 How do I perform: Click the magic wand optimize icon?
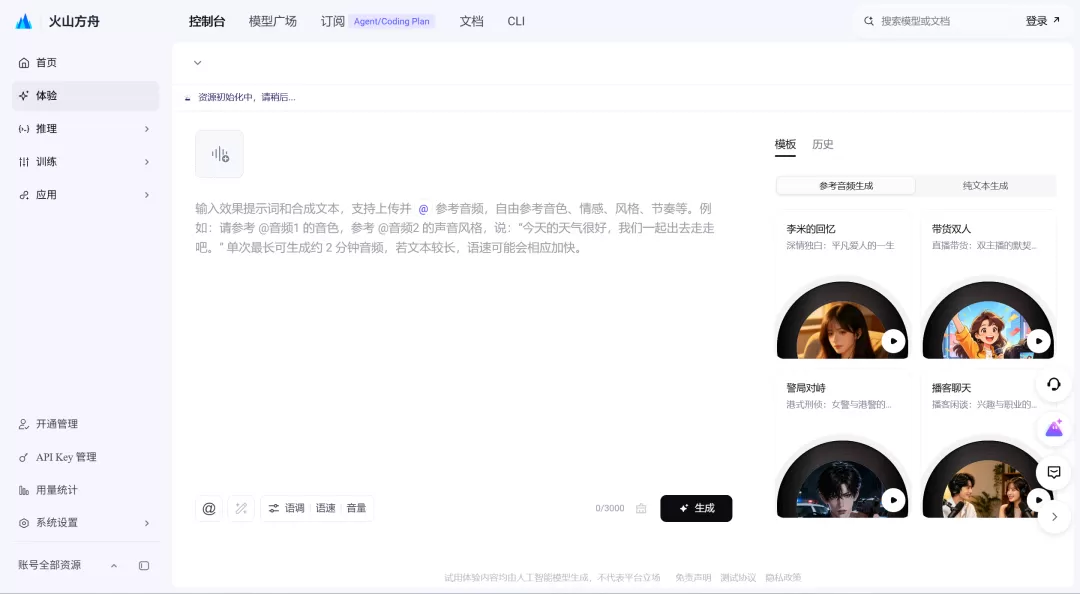point(241,509)
